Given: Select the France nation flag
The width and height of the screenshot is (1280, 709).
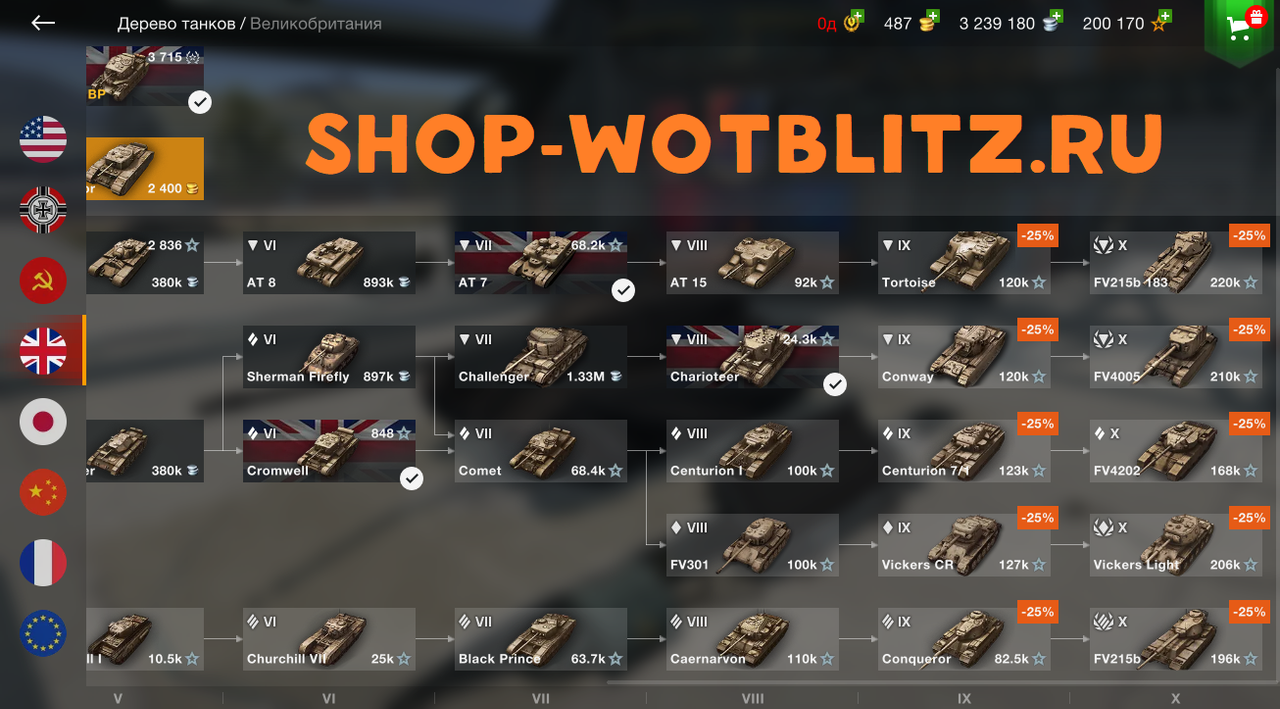Looking at the screenshot, I should (43, 563).
